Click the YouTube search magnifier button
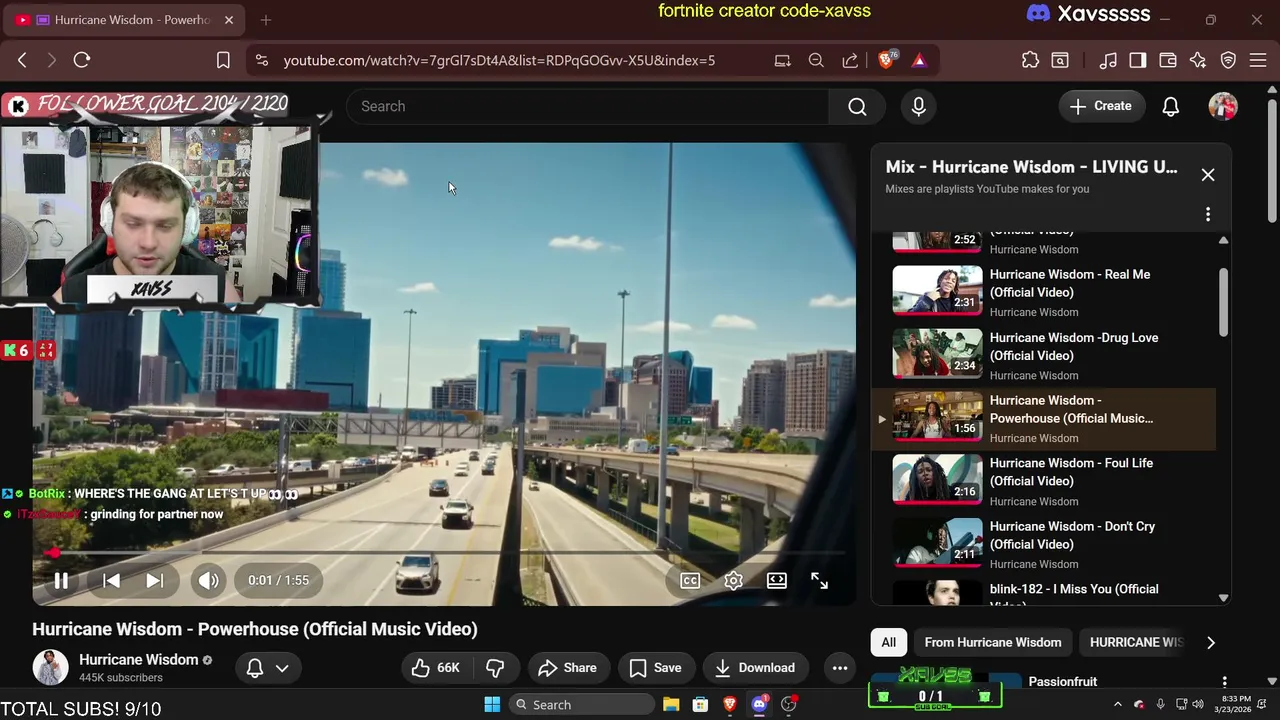The image size is (1280, 720). click(857, 106)
